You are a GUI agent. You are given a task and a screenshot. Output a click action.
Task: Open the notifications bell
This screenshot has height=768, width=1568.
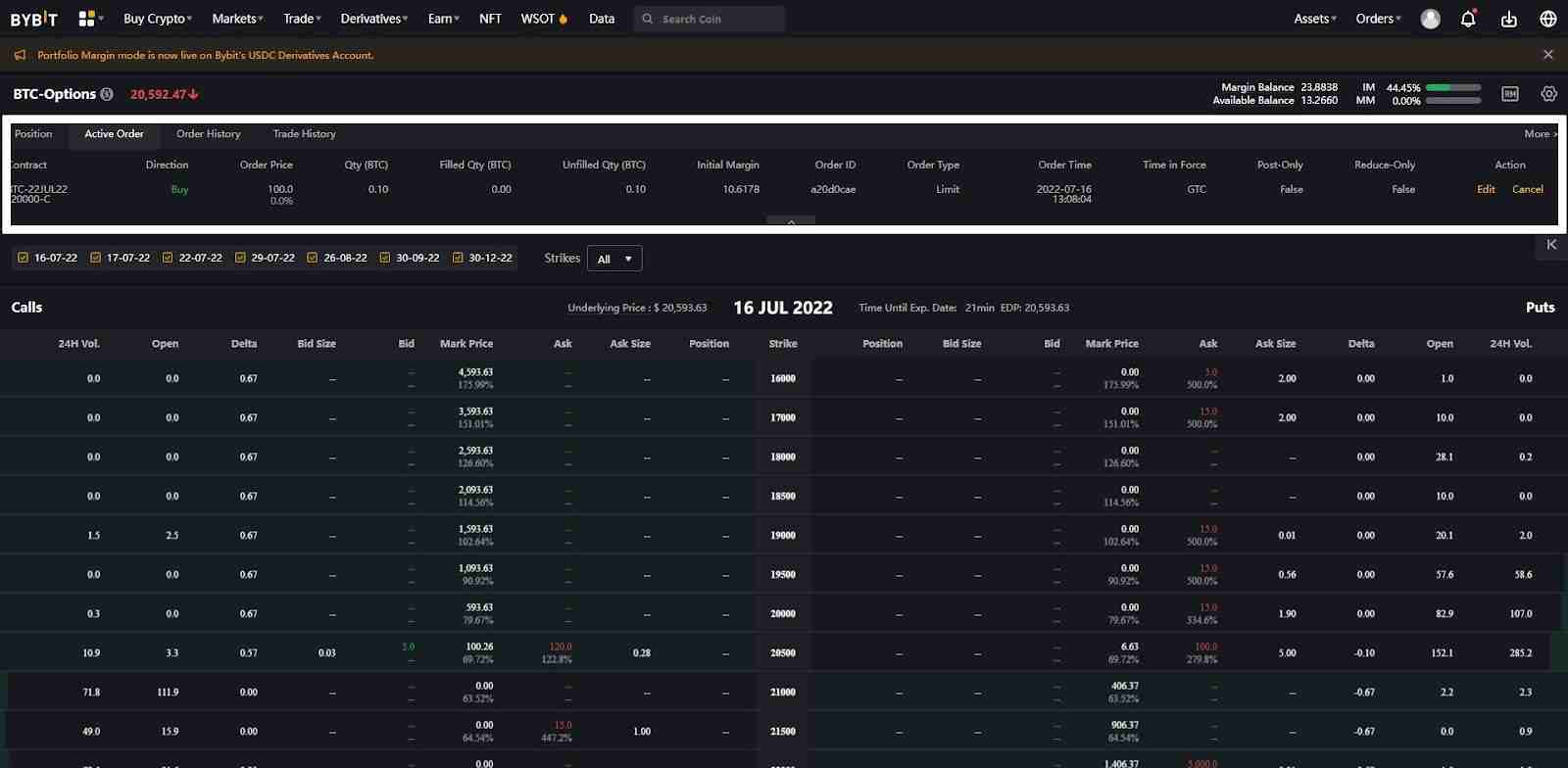tap(1468, 19)
